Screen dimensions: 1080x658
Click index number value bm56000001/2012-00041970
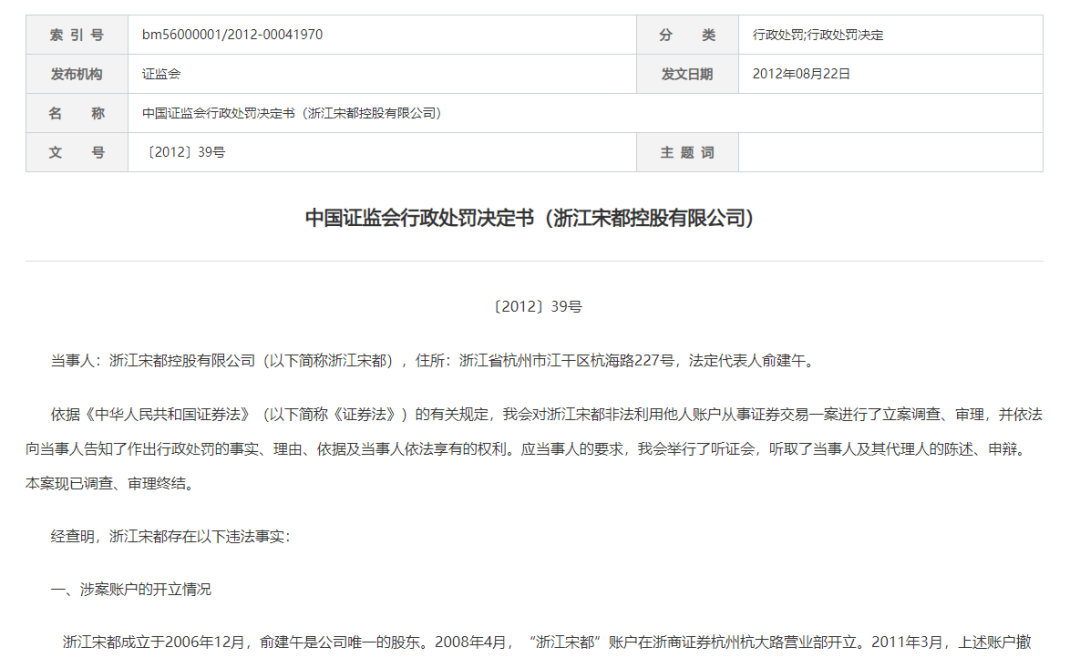tap(232, 34)
